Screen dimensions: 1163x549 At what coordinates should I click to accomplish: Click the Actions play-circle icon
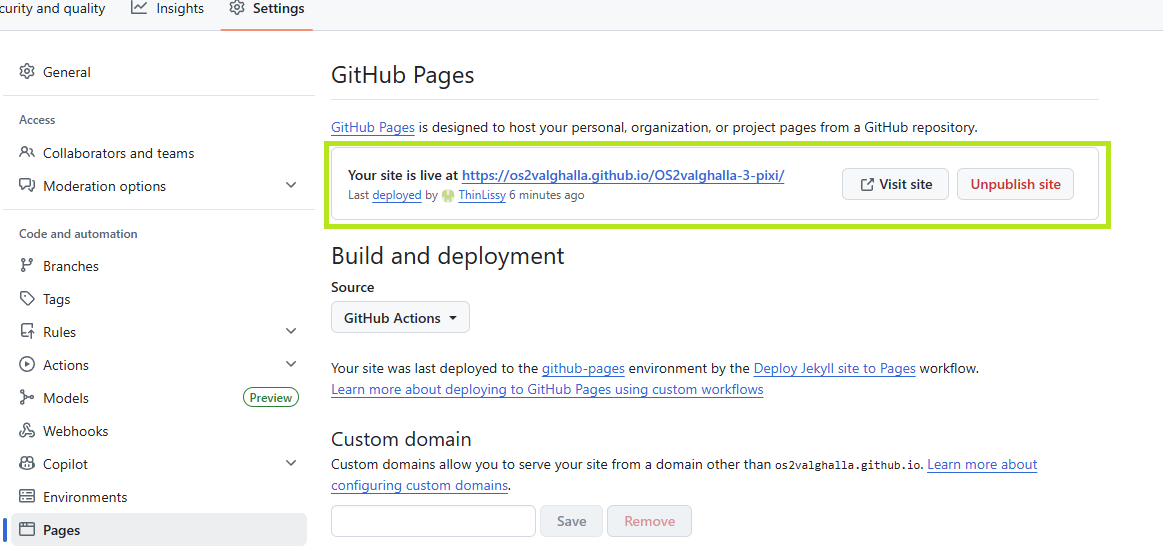point(27,365)
